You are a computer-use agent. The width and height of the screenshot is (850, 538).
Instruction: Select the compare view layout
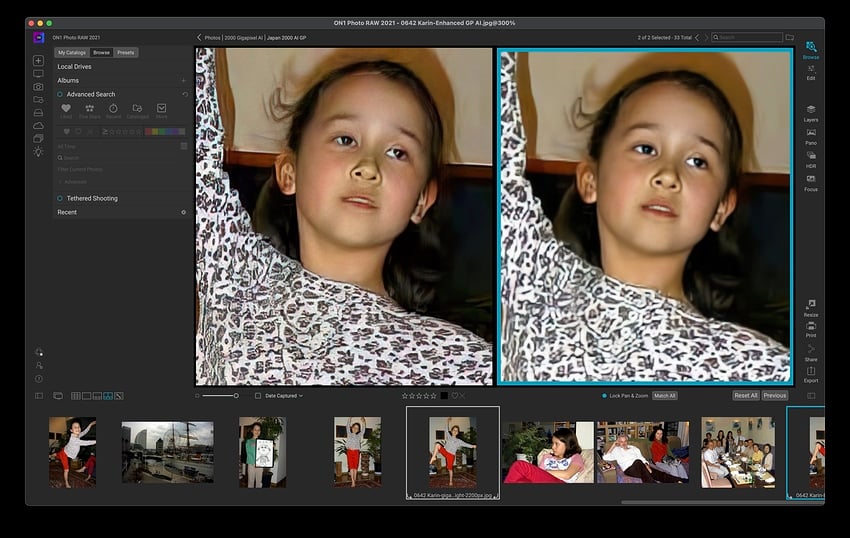coord(108,396)
